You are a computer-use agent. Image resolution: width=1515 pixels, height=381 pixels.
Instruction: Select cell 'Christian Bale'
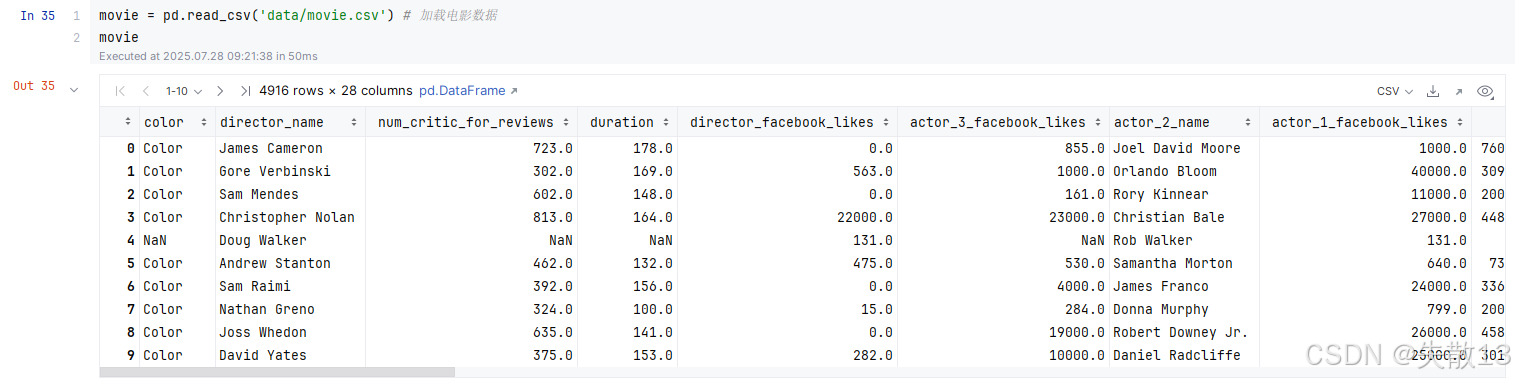(1169, 217)
